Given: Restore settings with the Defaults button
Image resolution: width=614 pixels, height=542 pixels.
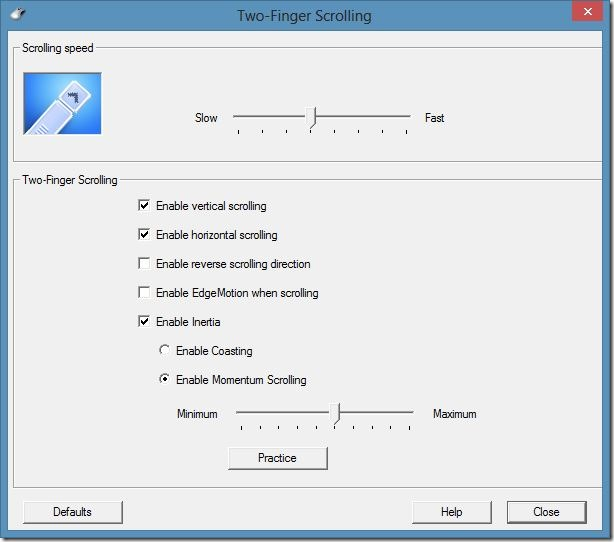Looking at the screenshot, I should pos(72,512).
